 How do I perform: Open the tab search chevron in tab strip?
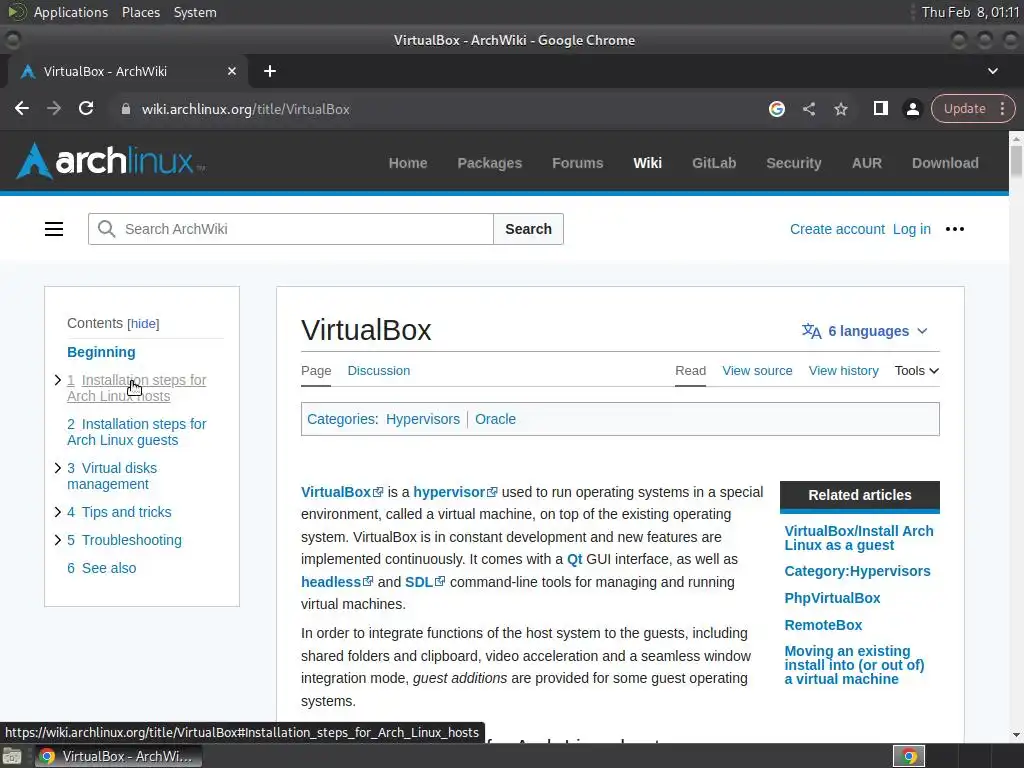[x=993, y=71]
